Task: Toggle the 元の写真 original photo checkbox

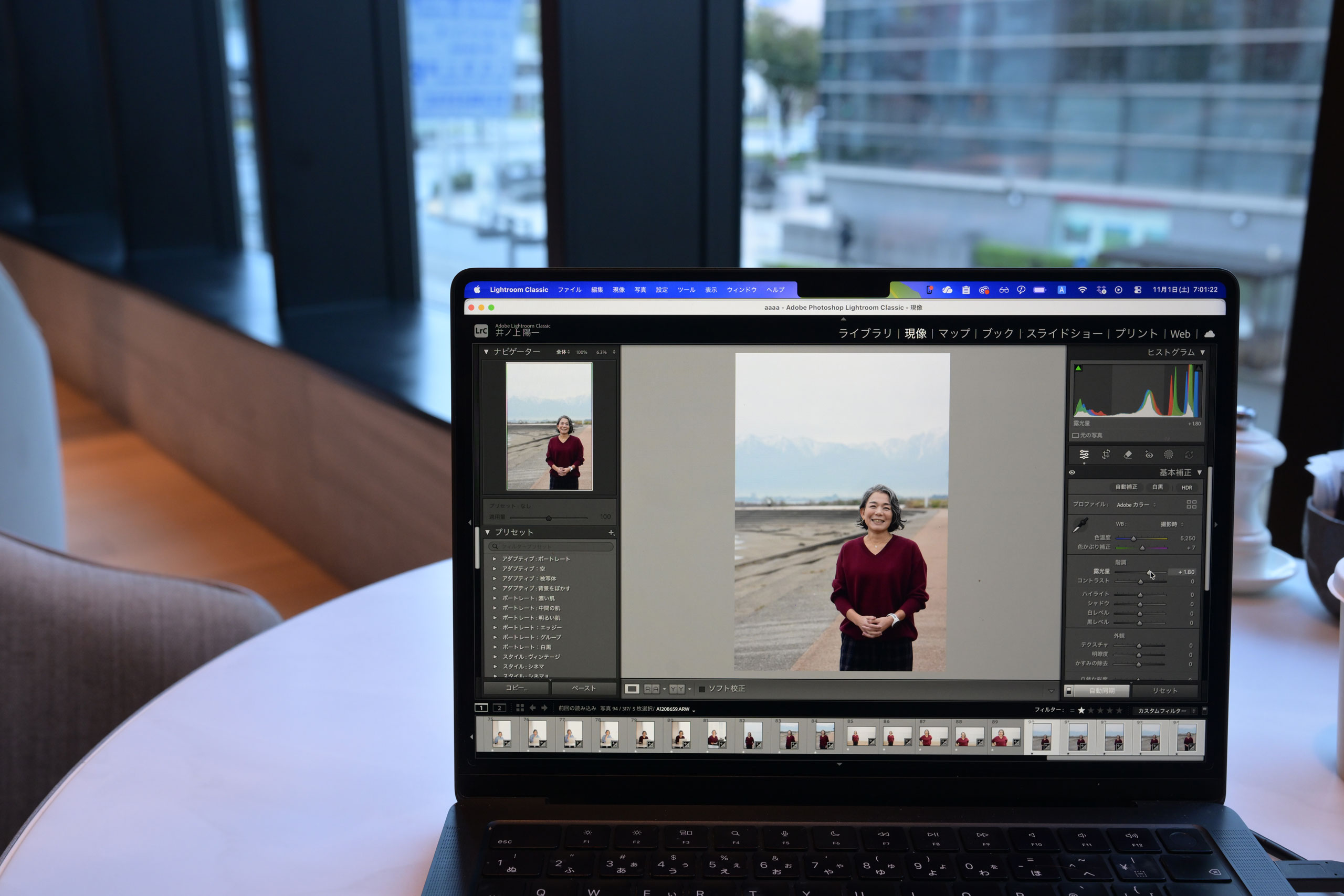Action: click(x=1075, y=436)
